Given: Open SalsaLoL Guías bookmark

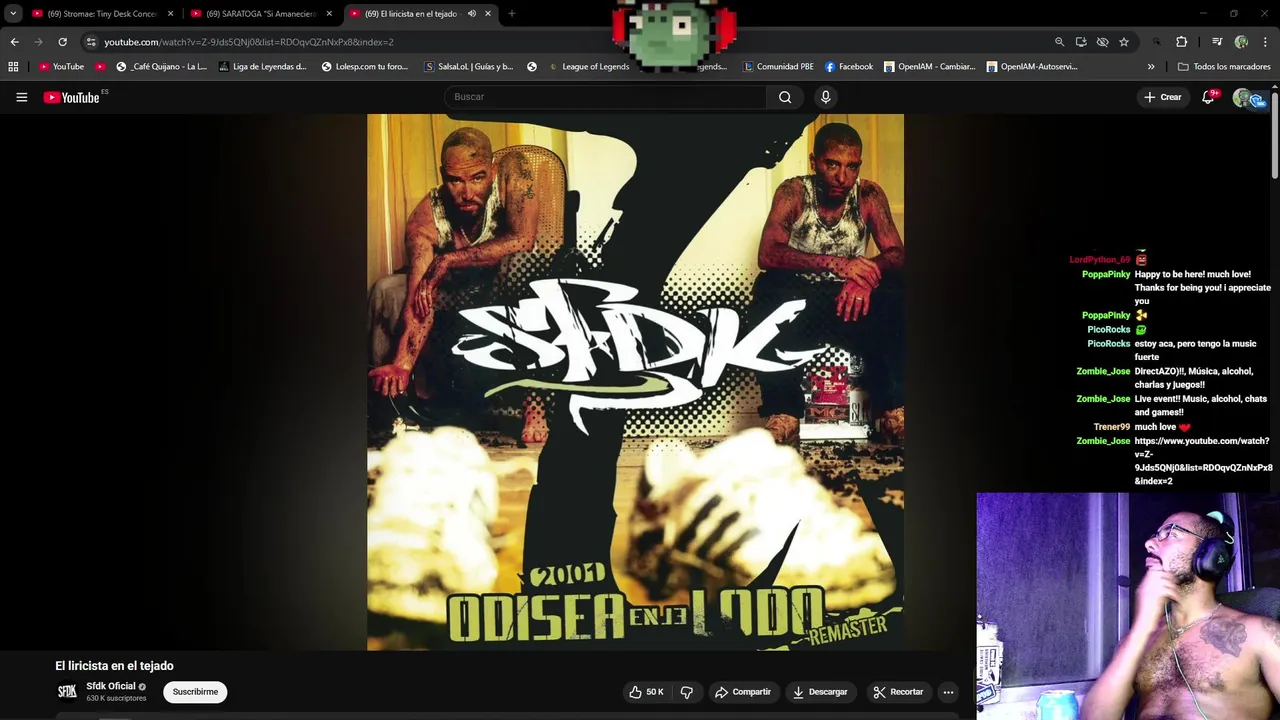Looking at the screenshot, I should tap(469, 67).
